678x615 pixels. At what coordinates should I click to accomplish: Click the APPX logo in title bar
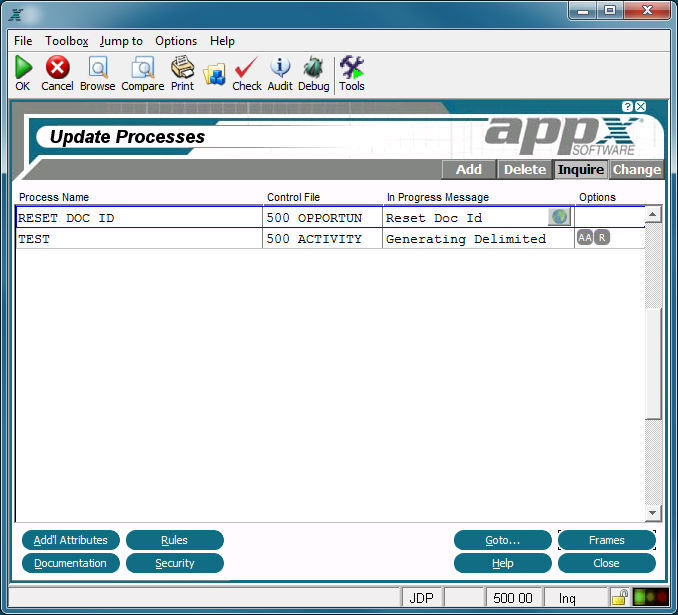click(x=16, y=14)
